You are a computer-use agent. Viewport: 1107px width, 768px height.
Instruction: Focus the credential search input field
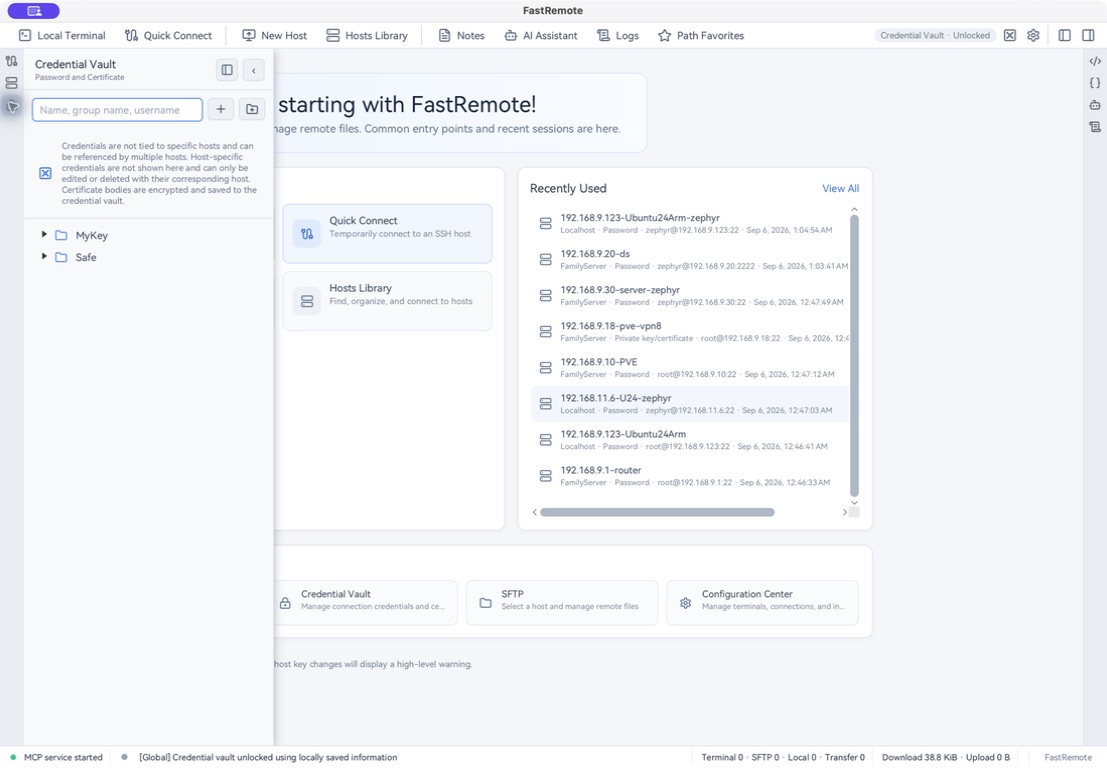tap(117, 109)
